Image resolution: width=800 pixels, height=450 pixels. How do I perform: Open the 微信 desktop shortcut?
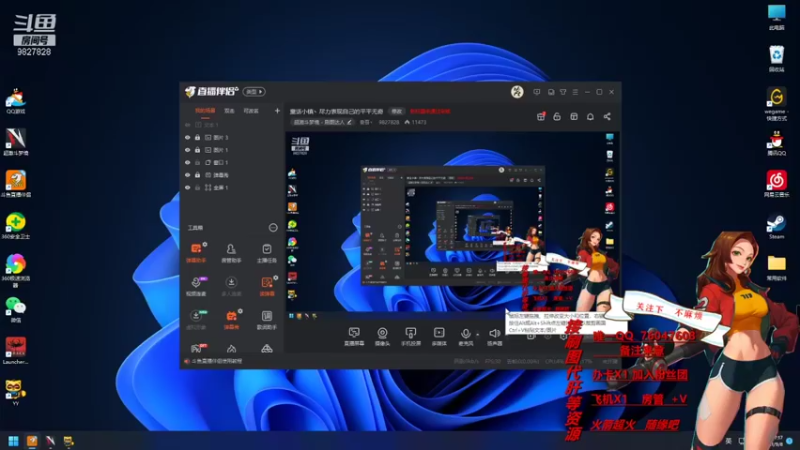tap(16, 309)
